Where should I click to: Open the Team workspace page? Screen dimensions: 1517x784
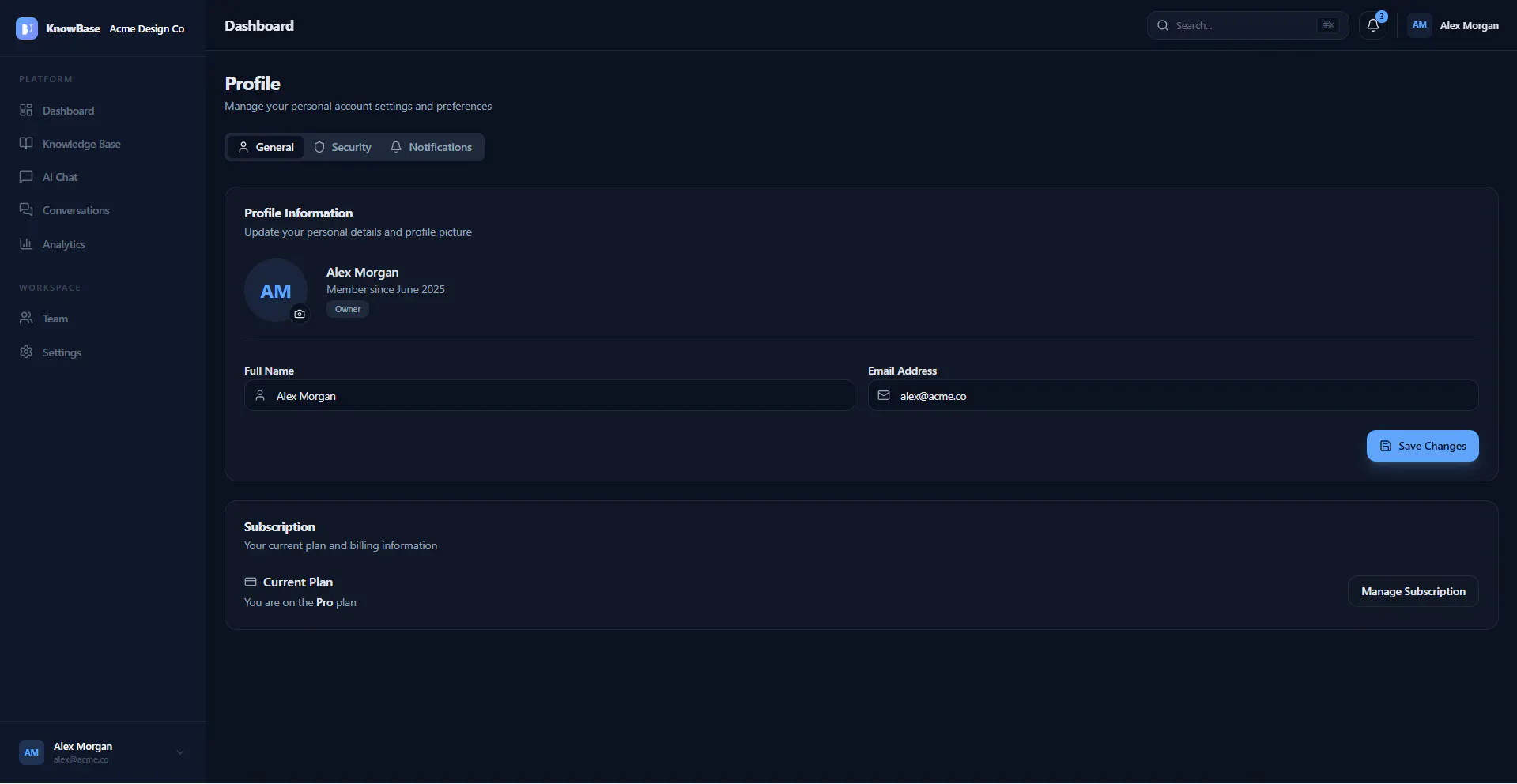click(103, 318)
